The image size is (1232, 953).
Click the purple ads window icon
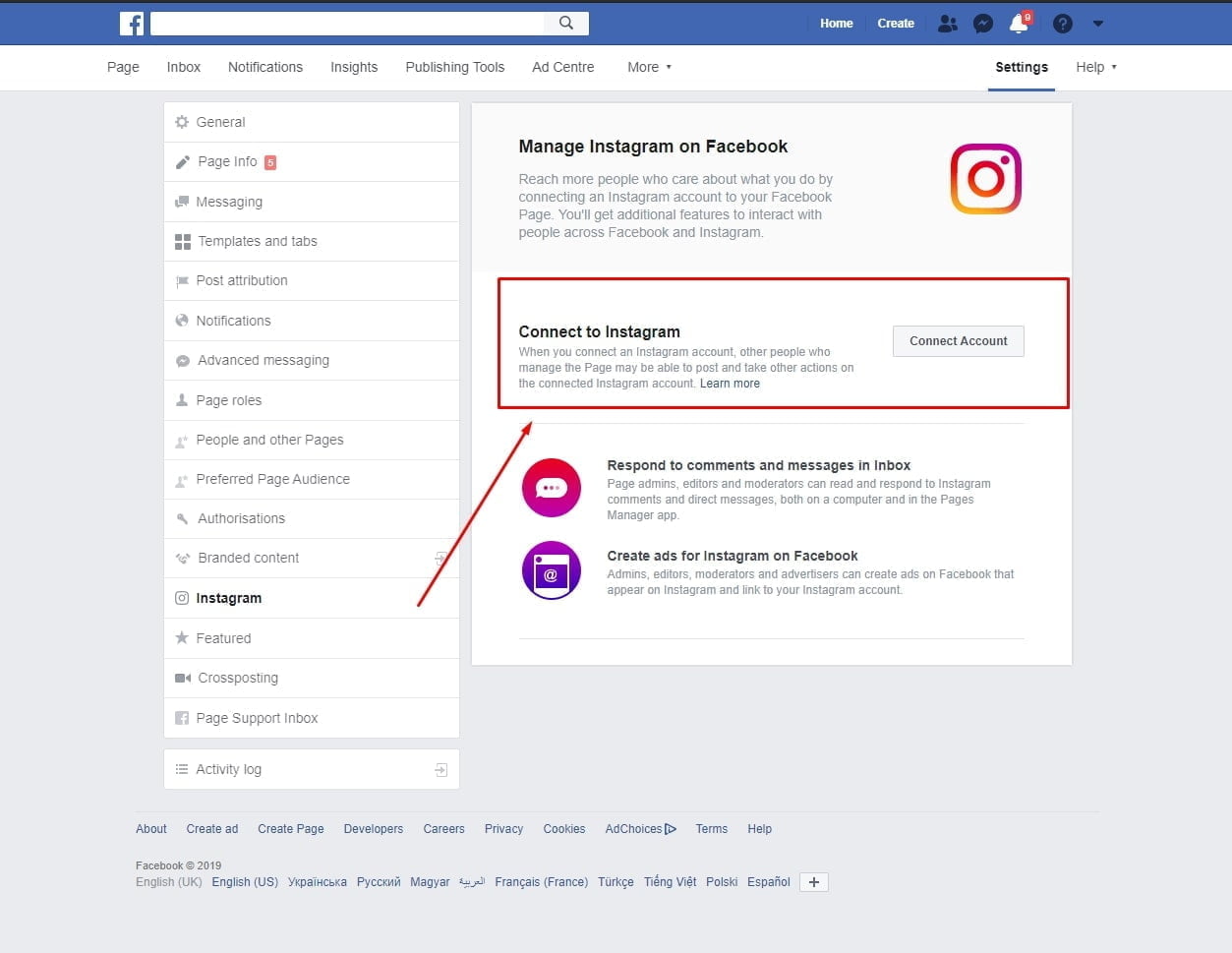(552, 570)
